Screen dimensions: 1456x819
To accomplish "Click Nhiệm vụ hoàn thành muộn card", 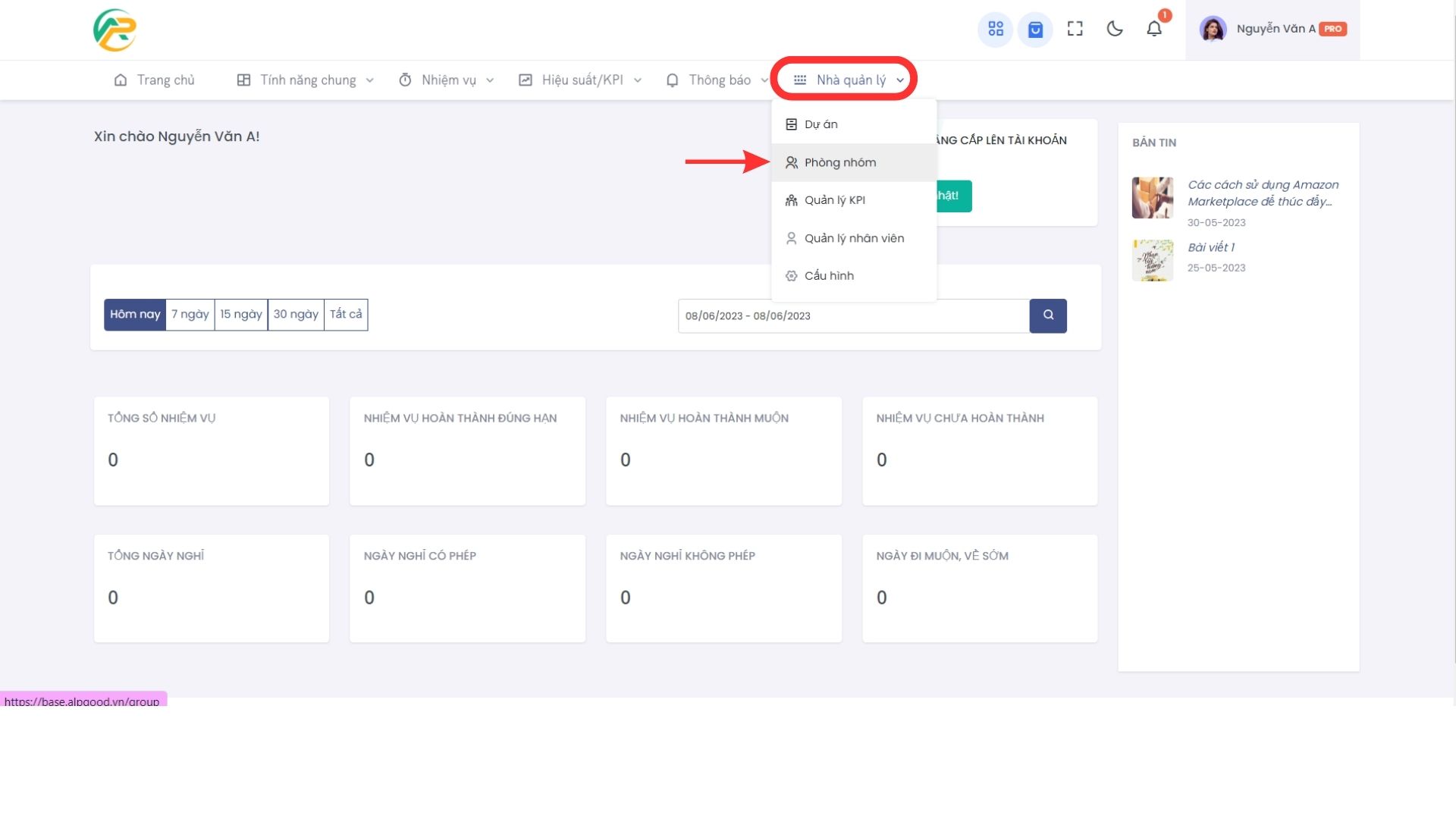I will point(723,451).
